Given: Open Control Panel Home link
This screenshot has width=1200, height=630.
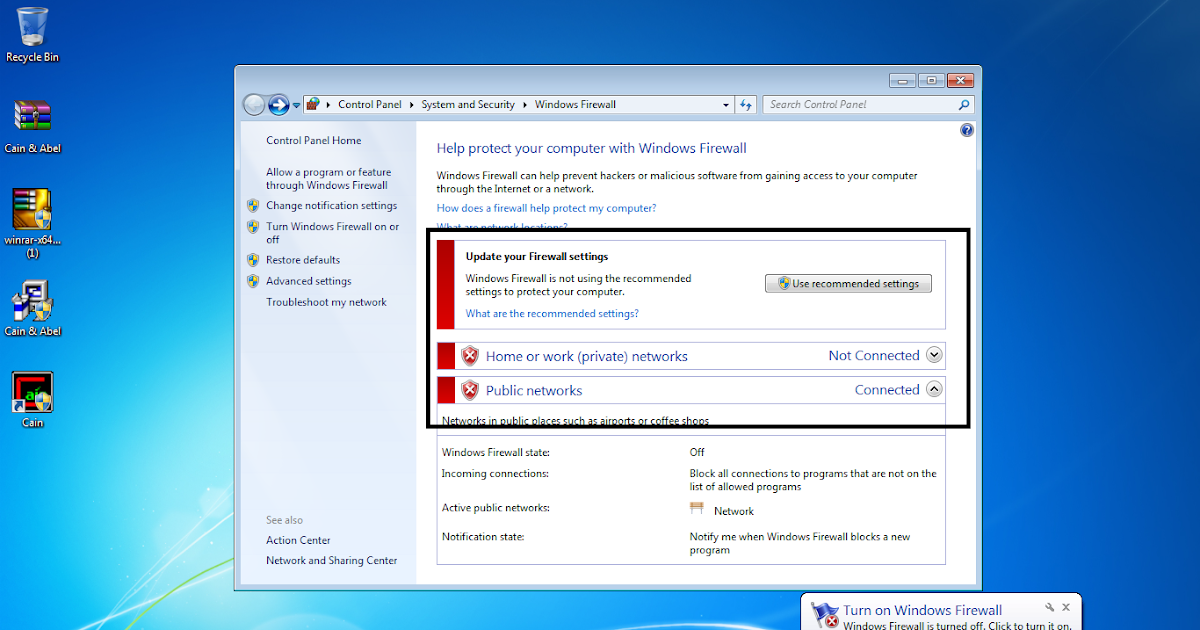Looking at the screenshot, I should click(314, 141).
